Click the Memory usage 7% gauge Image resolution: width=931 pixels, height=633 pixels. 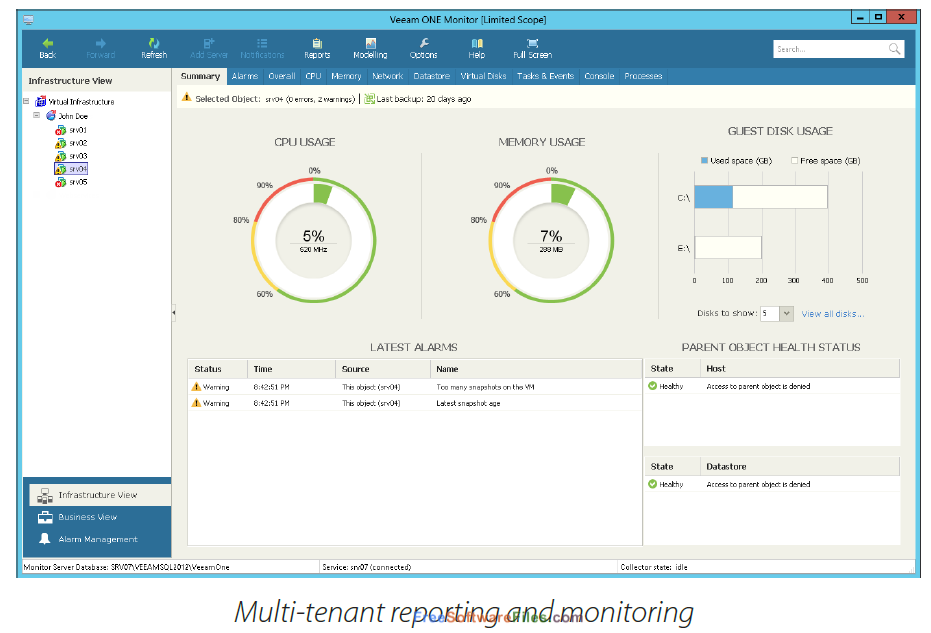[x=551, y=240]
